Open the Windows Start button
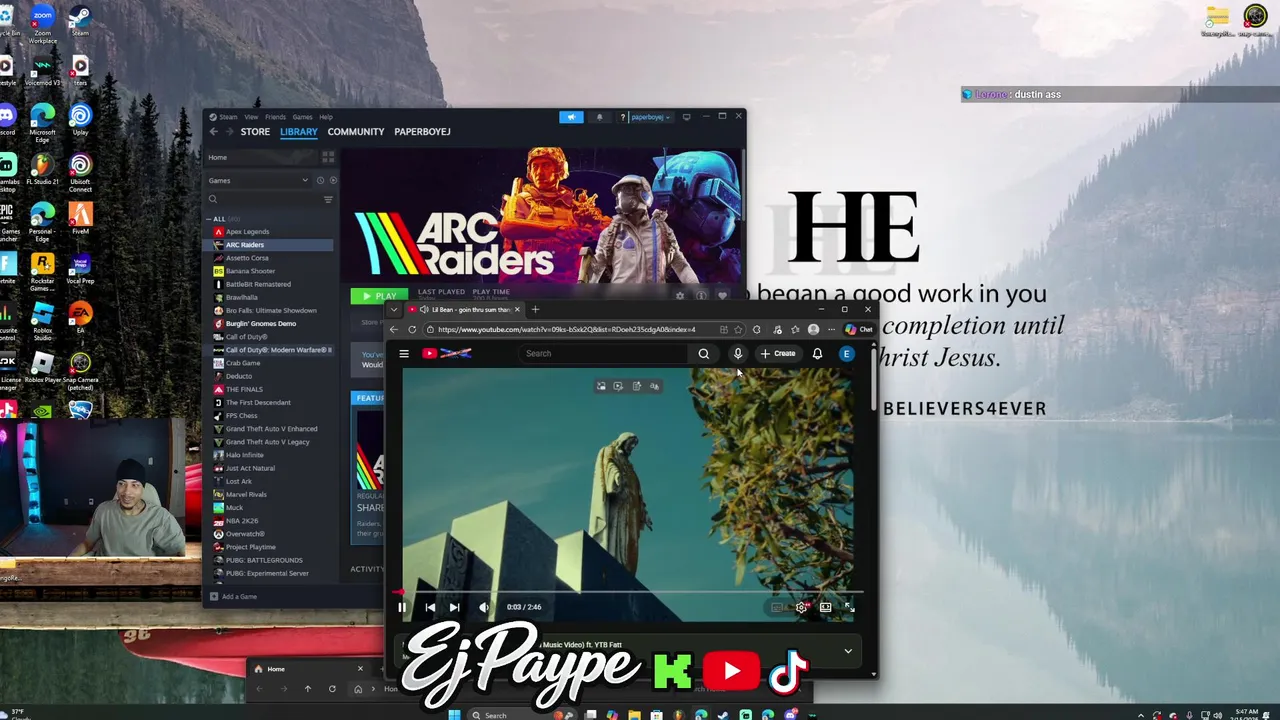 click(454, 714)
